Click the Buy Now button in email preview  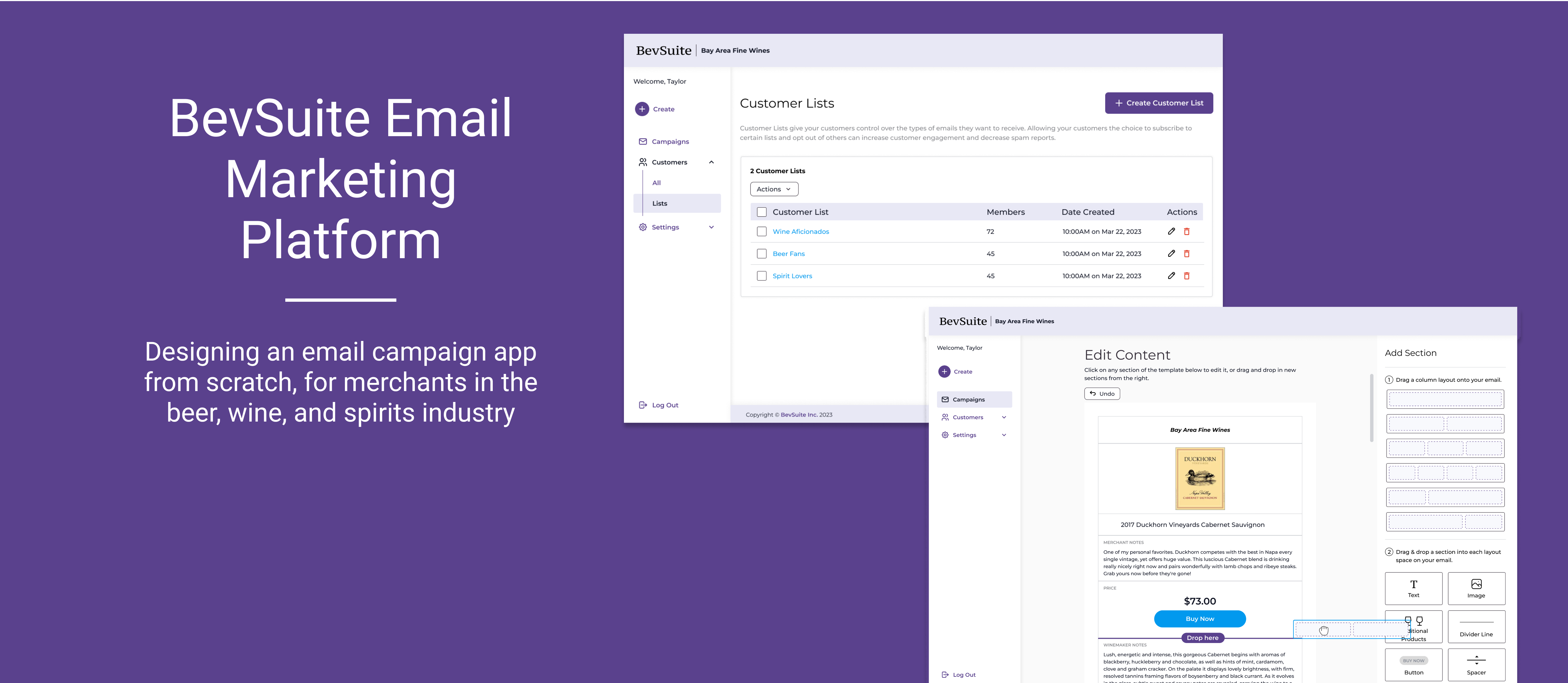pyautogui.click(x=1200, y=618)
